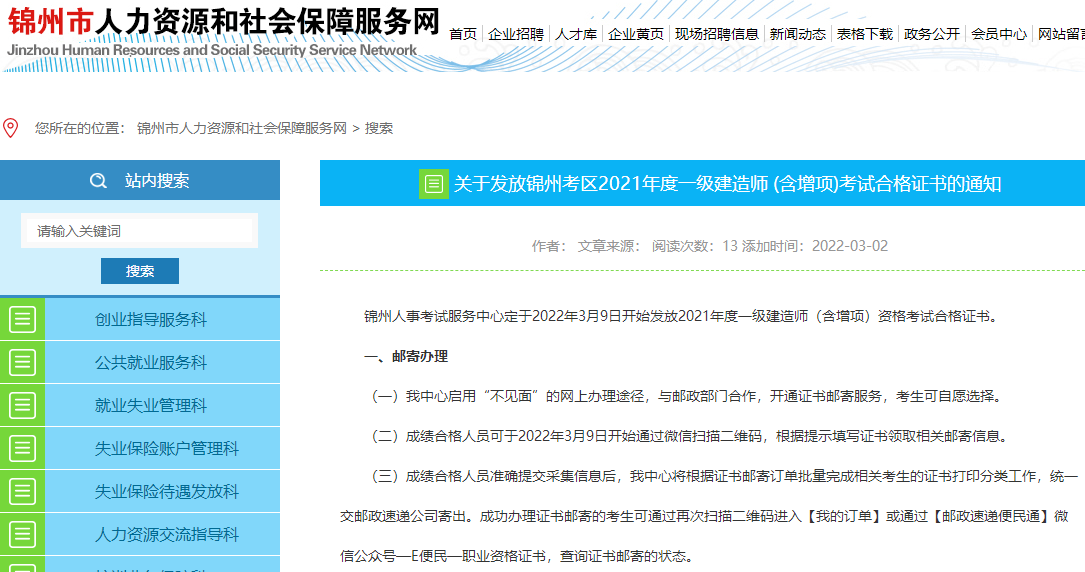The height and width of the screenshot is (572, 1085).
Task: Click the list icon next to 公共就业服务科
Action: tap(22, 362)
